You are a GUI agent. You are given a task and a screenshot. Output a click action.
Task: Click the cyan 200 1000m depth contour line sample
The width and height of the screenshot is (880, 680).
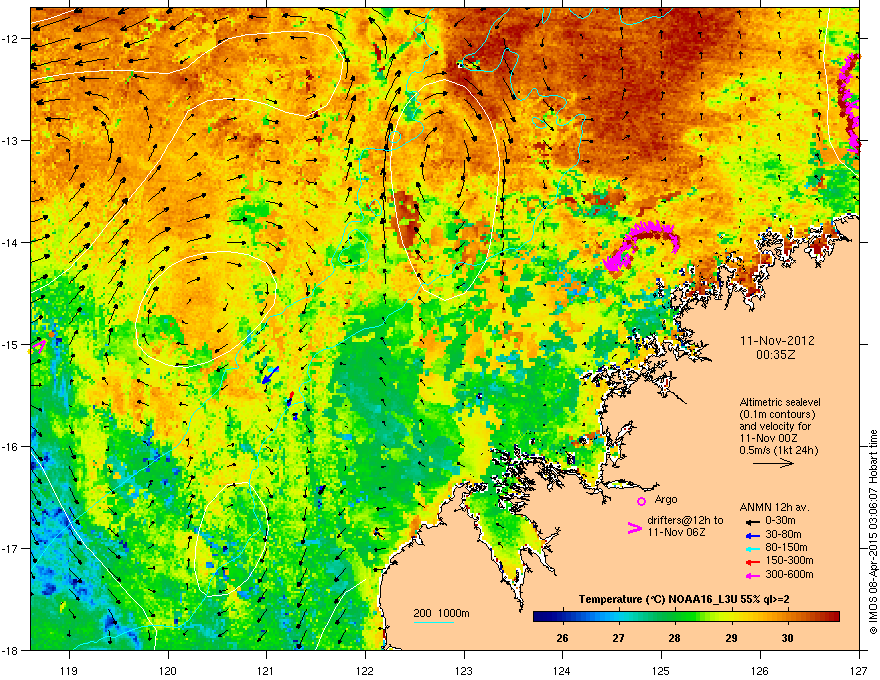pos(433,622)
